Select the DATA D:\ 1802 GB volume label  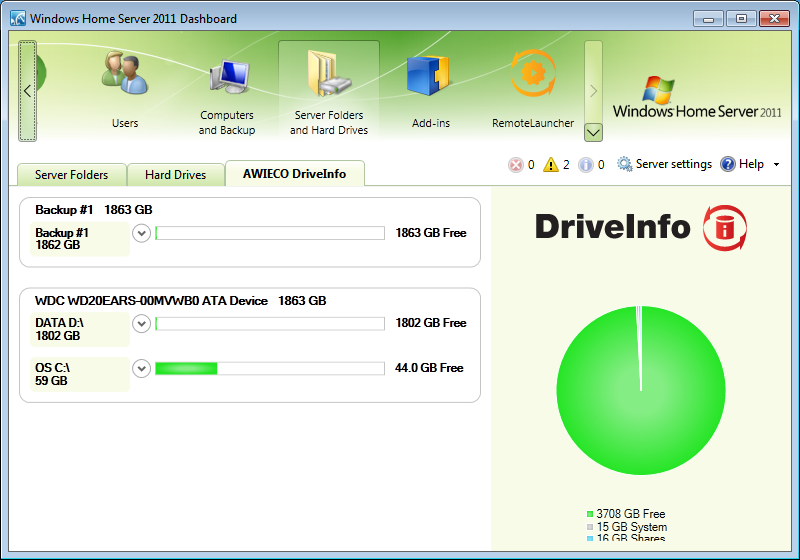pyautogui.click(x=80, y=329)
